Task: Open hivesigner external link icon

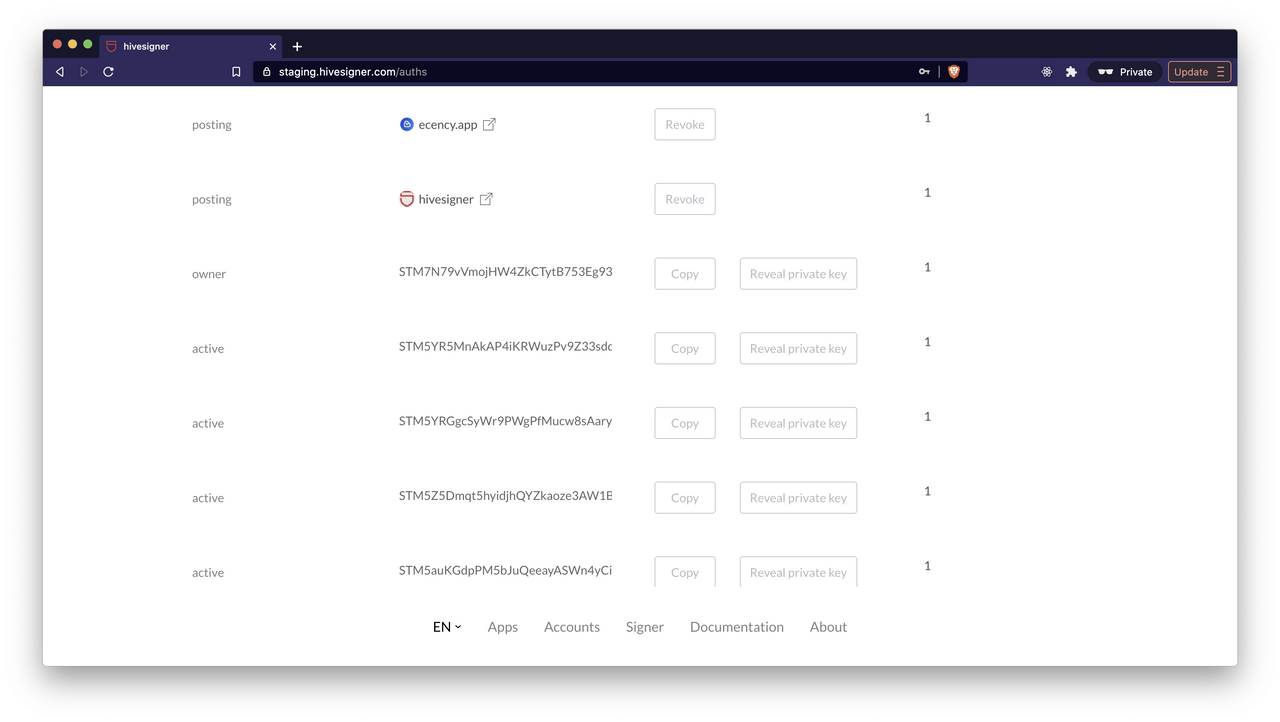Action: [x=486, y=199]
